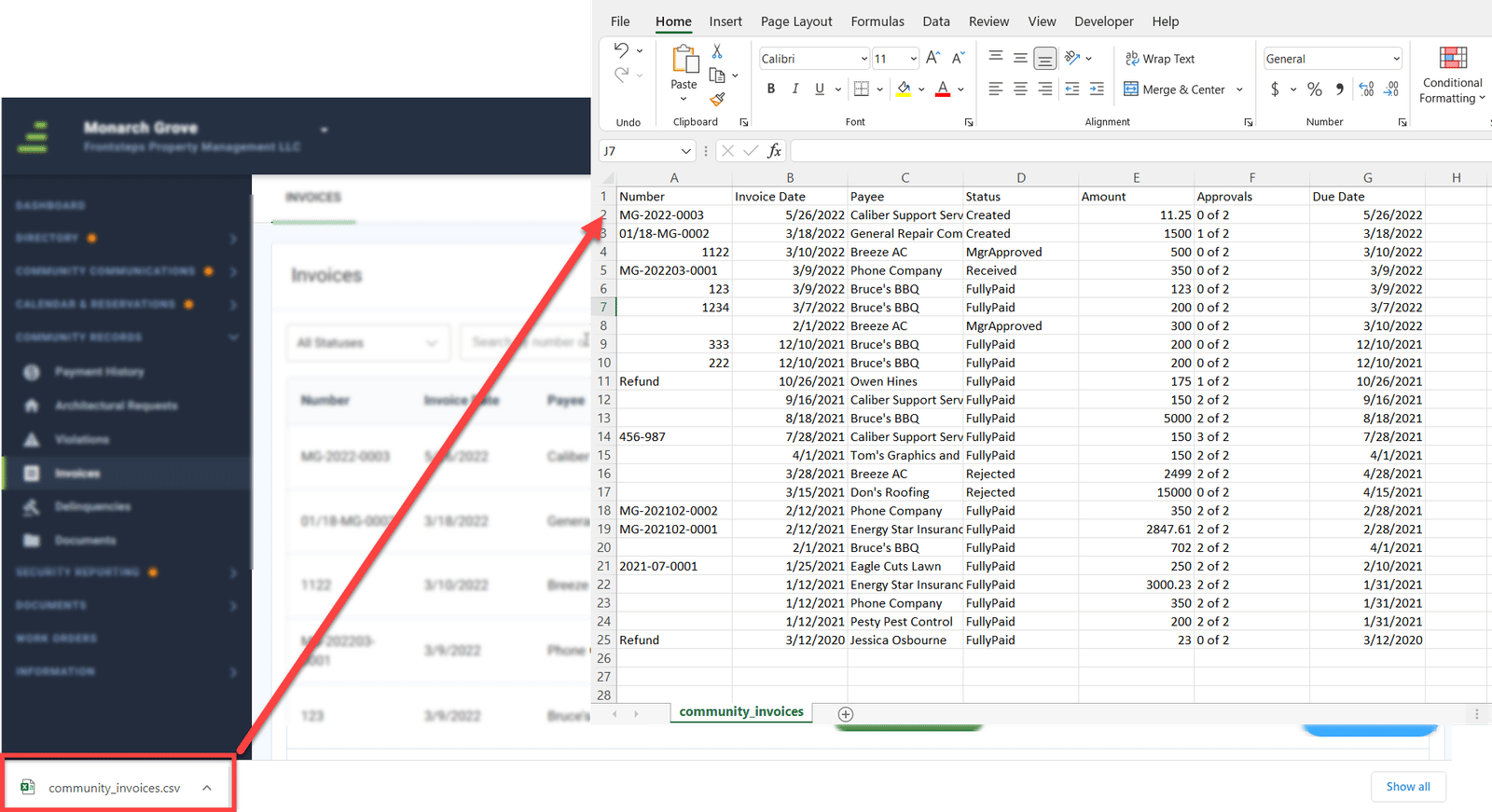Open the Formulas ribbon tab

(x=877, y=21)
